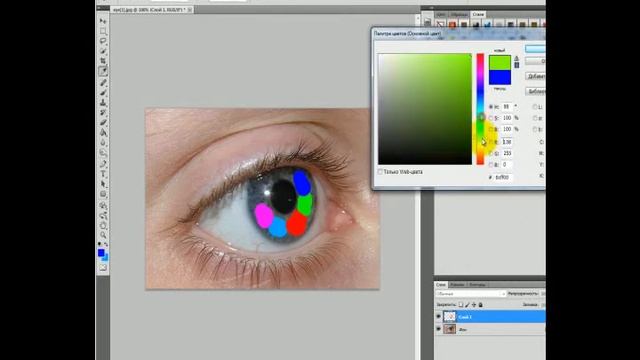Select the 'Фон' layer thumbnail
This screenshot has height=360, width=640.
(x=449, y=329)
